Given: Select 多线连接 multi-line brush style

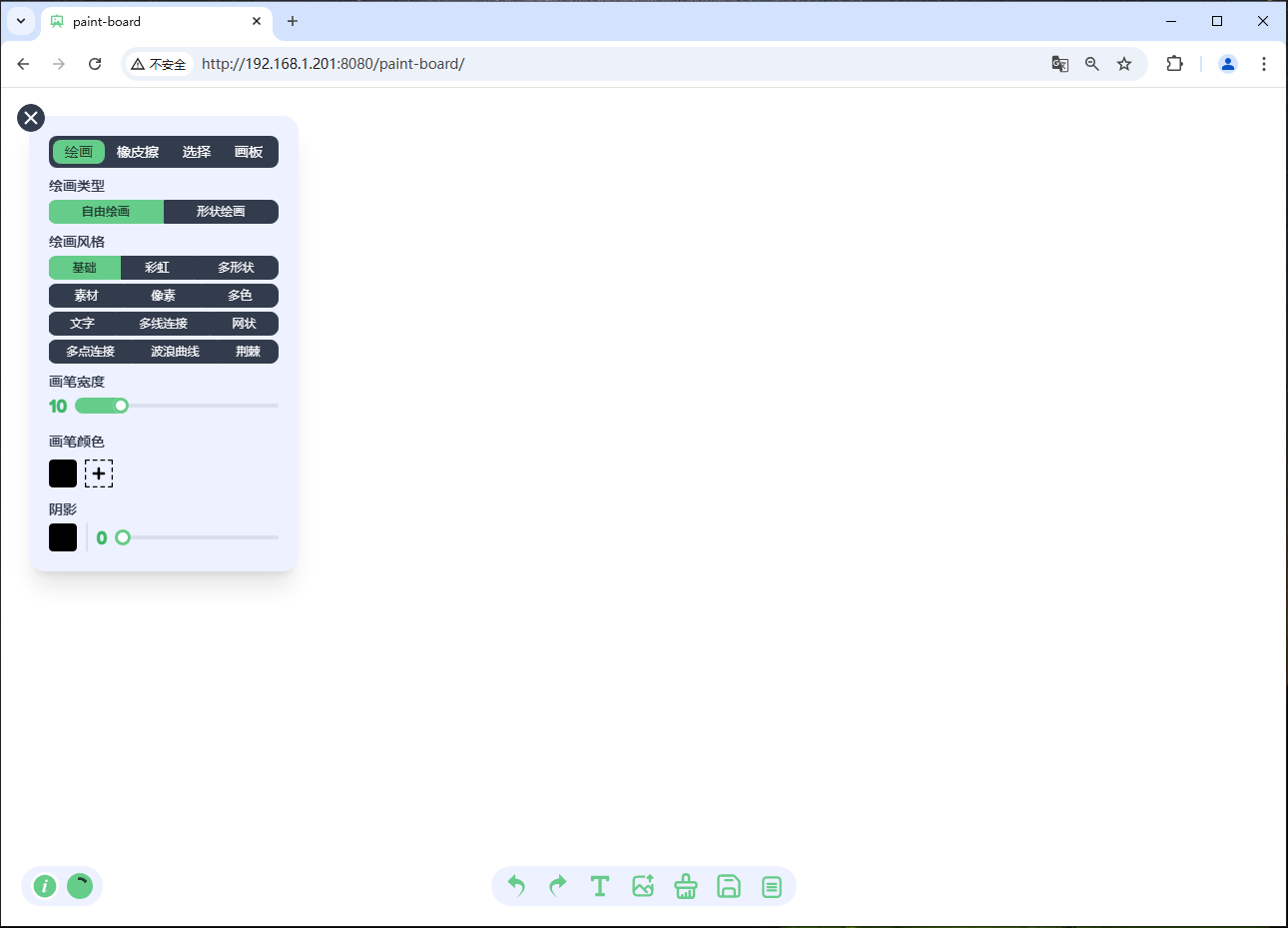Looking at the screenshot, I should pyautogui.click(x=163, y=324).
